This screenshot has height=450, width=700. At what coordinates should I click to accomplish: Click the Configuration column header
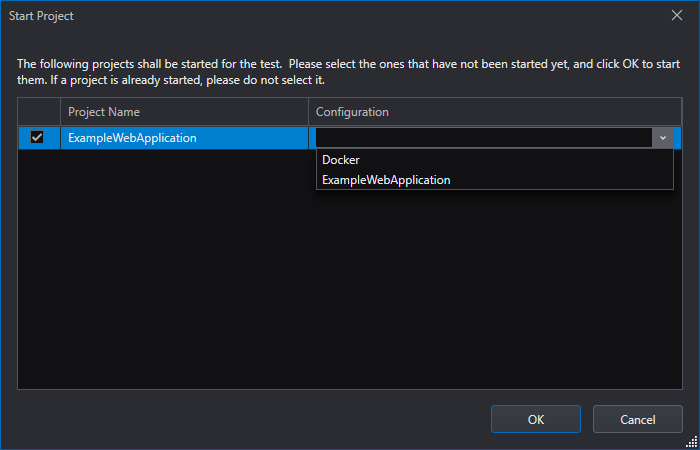point(352,112)
